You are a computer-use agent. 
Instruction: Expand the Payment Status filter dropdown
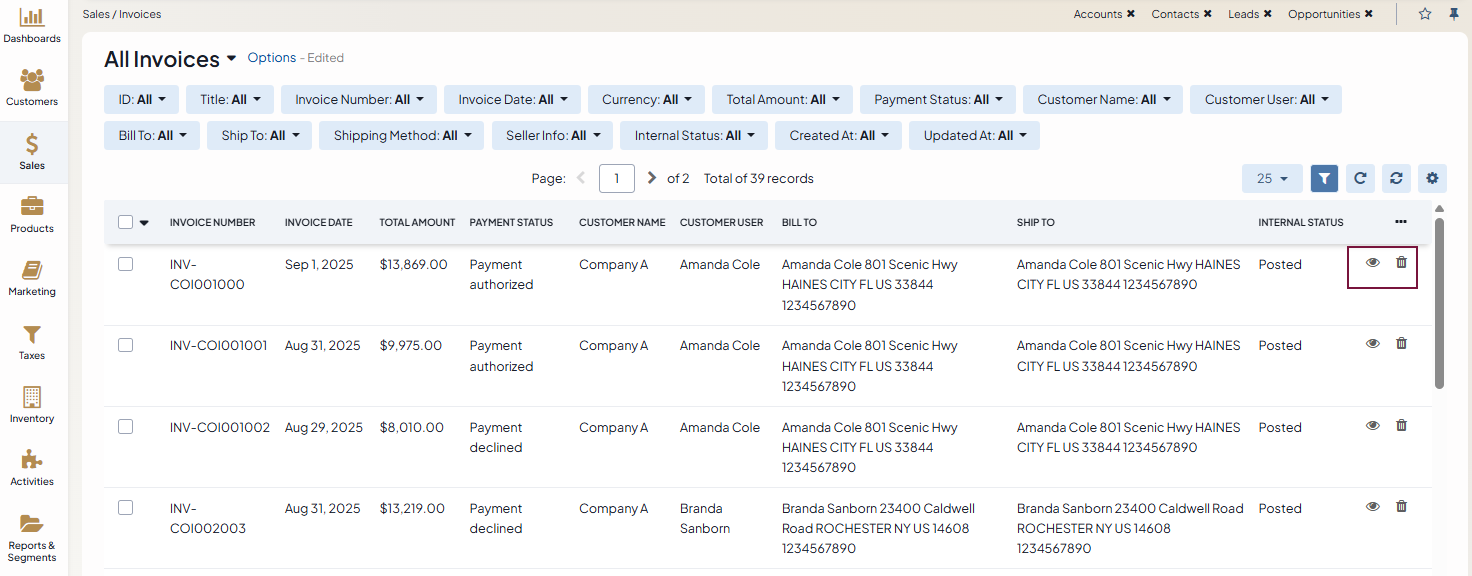(x=937, y=100)
